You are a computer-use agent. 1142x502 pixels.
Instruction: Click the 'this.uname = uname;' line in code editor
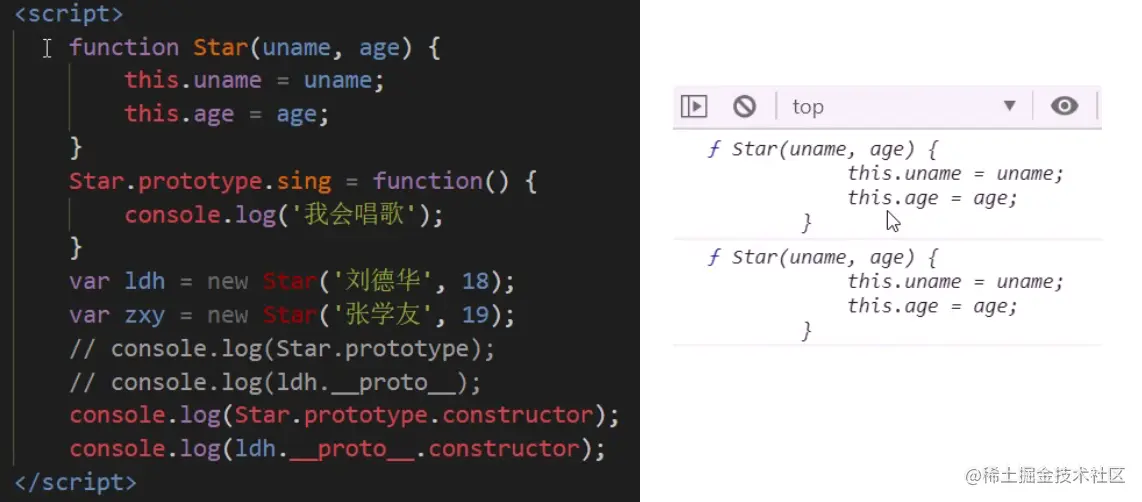pyautogui.click(x=254, y=80)
